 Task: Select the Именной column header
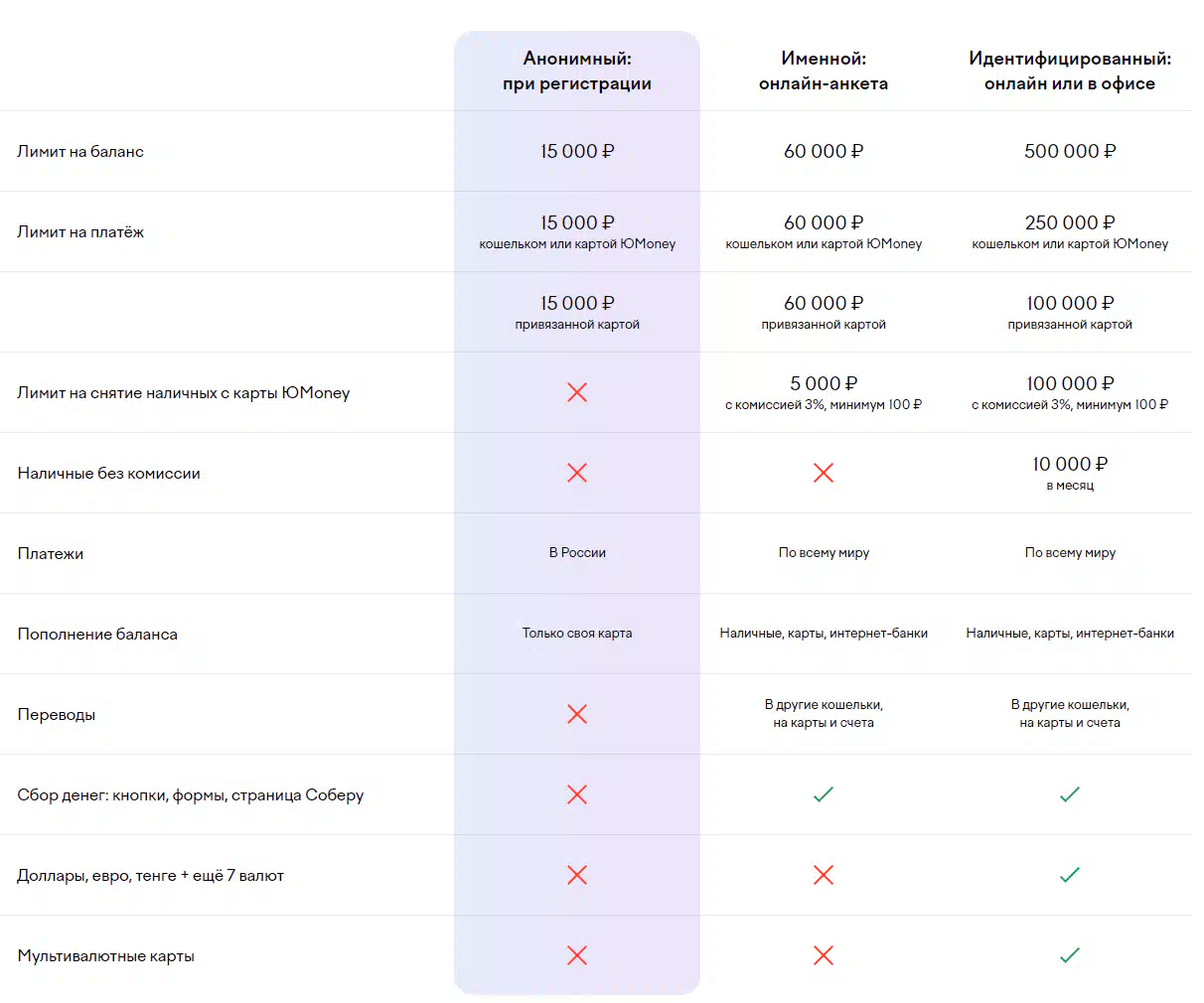click(x=824, y=72)
